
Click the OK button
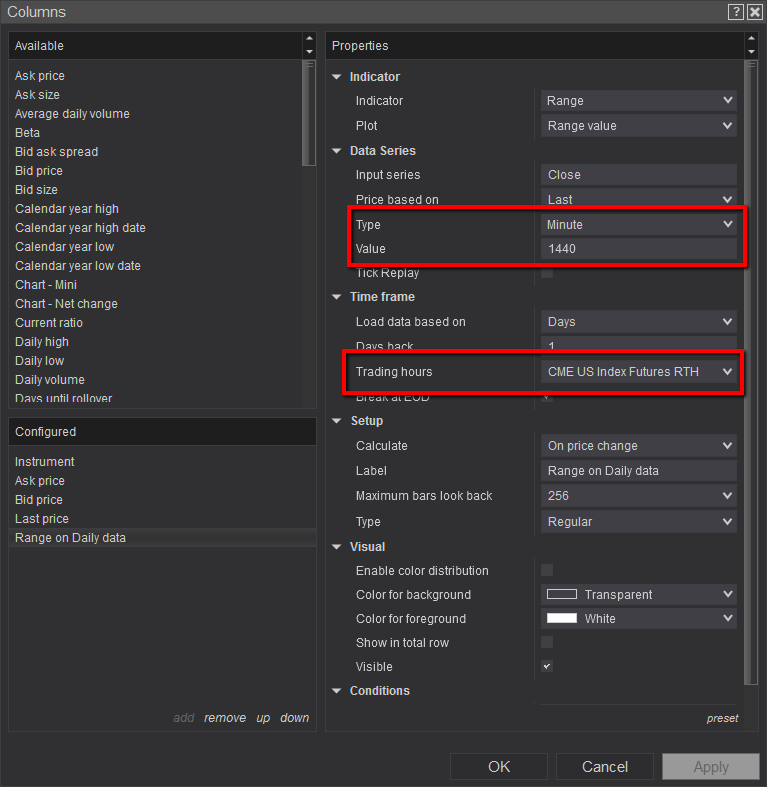pyautogui.click(x=499, y=766)
